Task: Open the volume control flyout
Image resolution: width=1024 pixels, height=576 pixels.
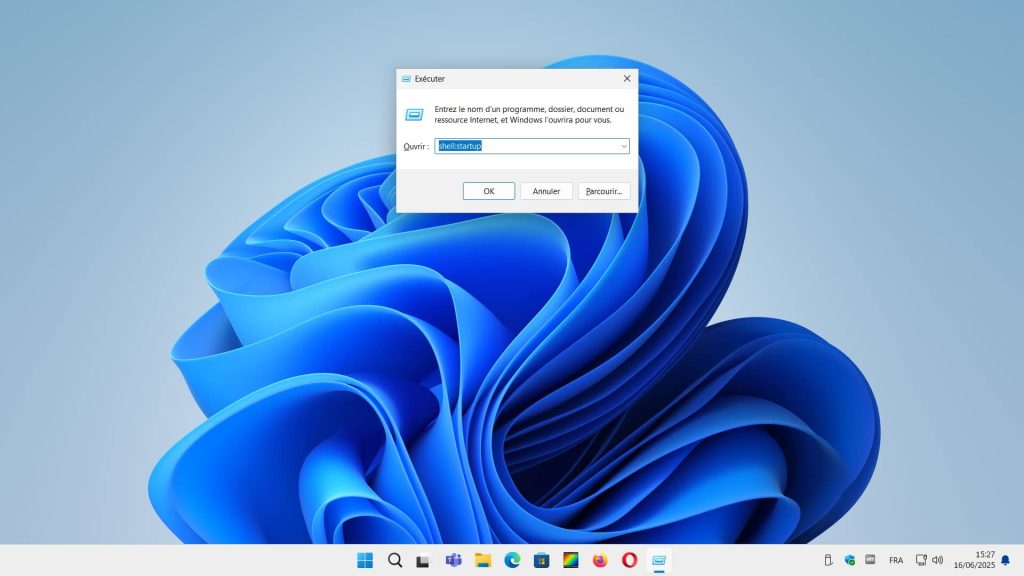Action: click(x=937, y=561)
